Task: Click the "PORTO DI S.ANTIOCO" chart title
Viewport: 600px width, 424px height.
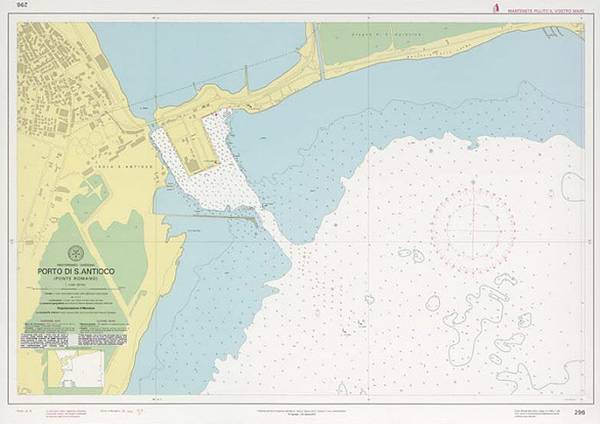Action: [x=77, y=270]
